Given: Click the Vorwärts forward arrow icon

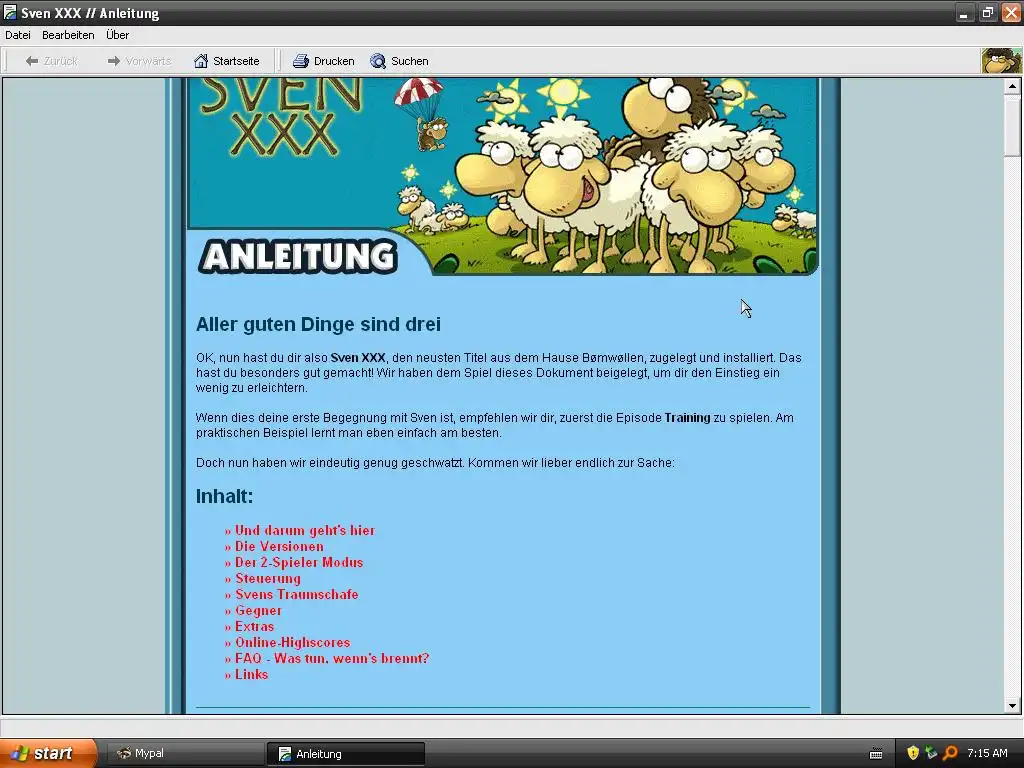Looking at the screenshot, I should pos(114,61).
